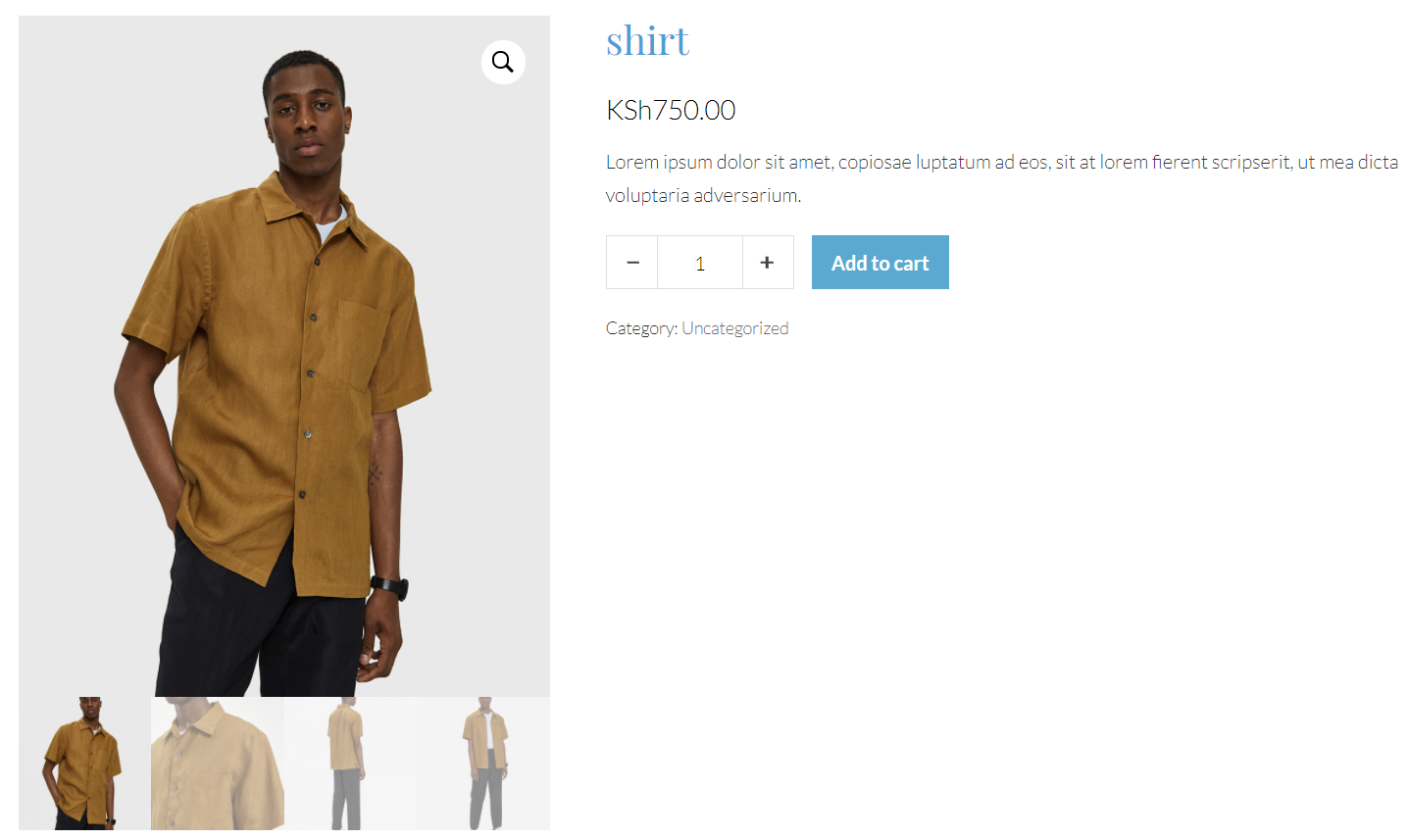Click the shirt chest pocket in main photo
The width and height of the screenshot is (1409, 840).
(x=359, y=345)
